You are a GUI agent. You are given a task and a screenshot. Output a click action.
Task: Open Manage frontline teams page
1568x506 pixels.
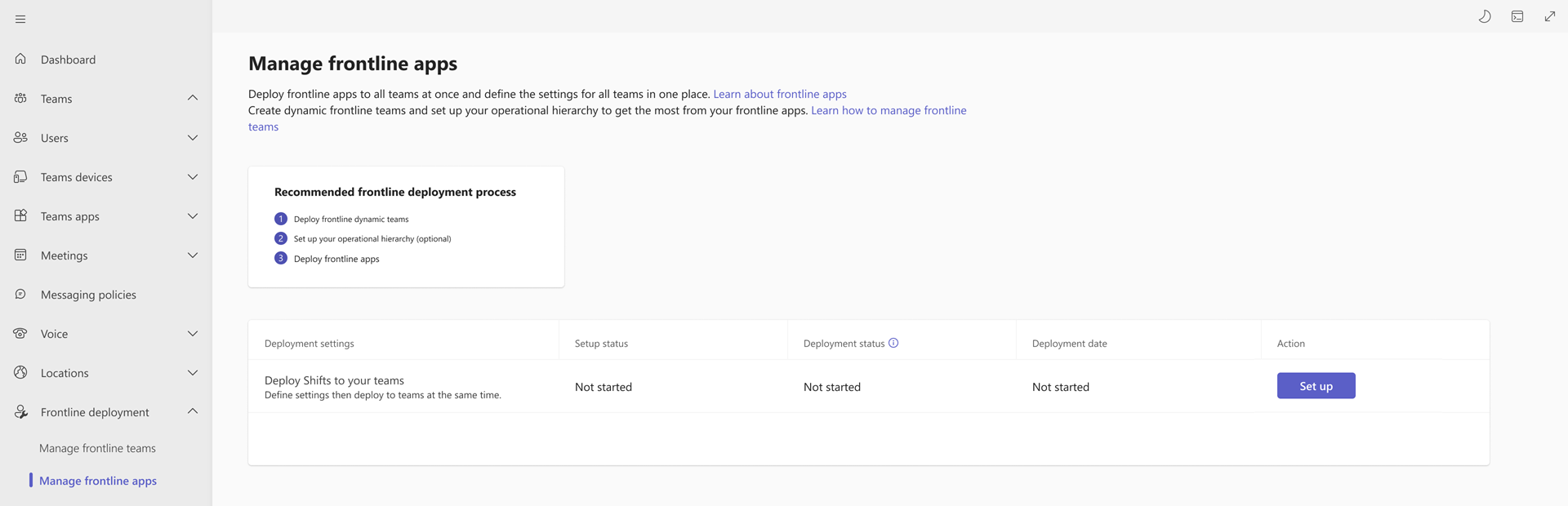[97, 448]
